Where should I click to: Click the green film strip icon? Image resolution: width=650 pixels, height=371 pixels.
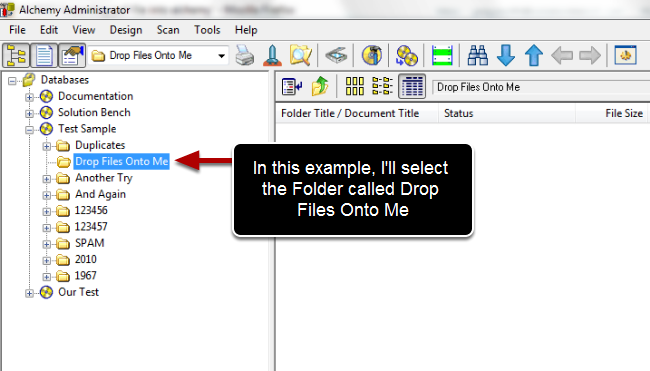tap(442, 56)
